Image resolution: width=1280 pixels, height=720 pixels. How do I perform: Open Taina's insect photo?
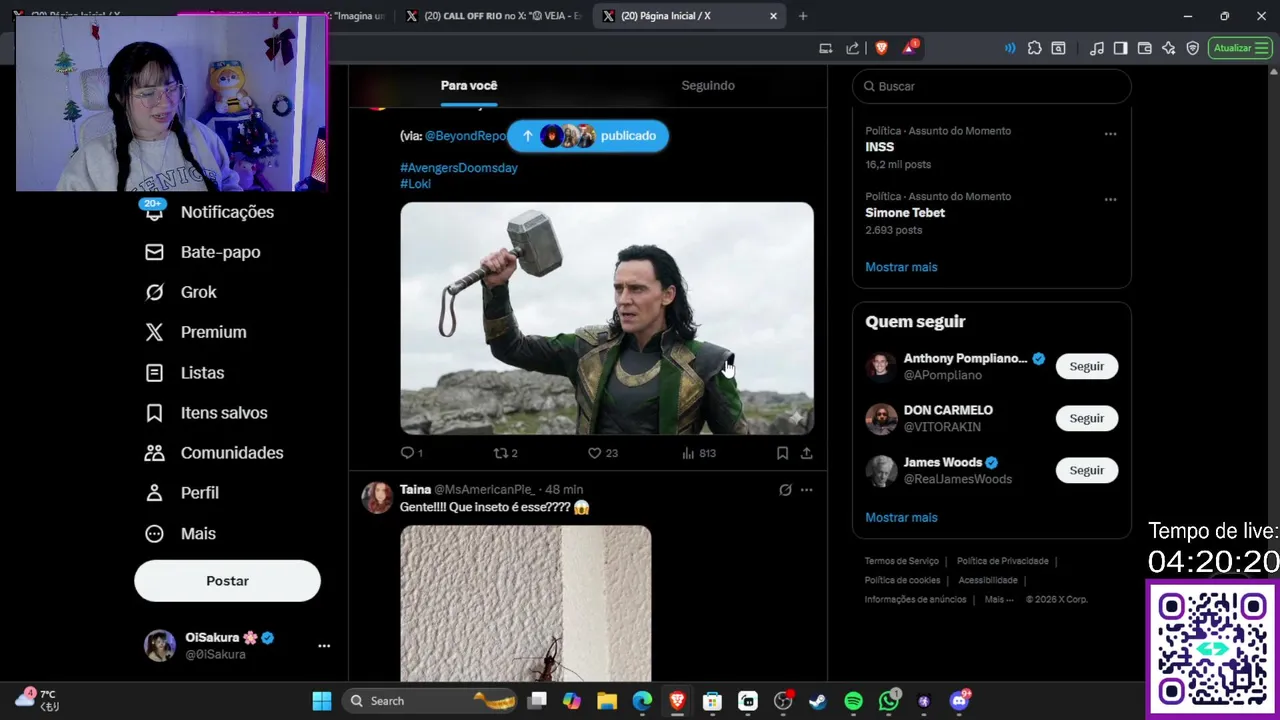pos(526,603)
